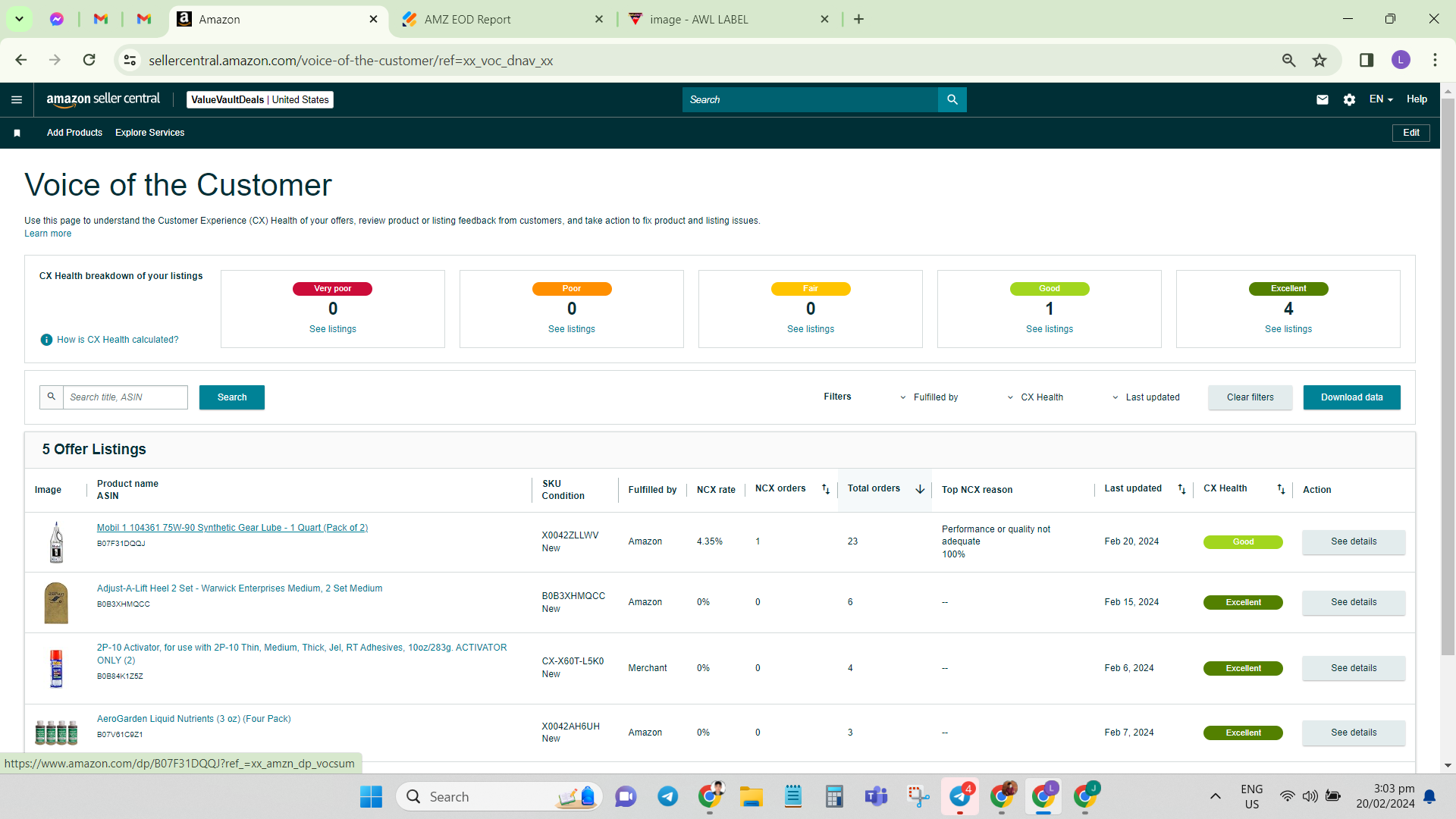See details for AeroGarden Liquid Nutrients
Image resolution: width=1456 pixels, height=819 pixels.
(1354, 733)
